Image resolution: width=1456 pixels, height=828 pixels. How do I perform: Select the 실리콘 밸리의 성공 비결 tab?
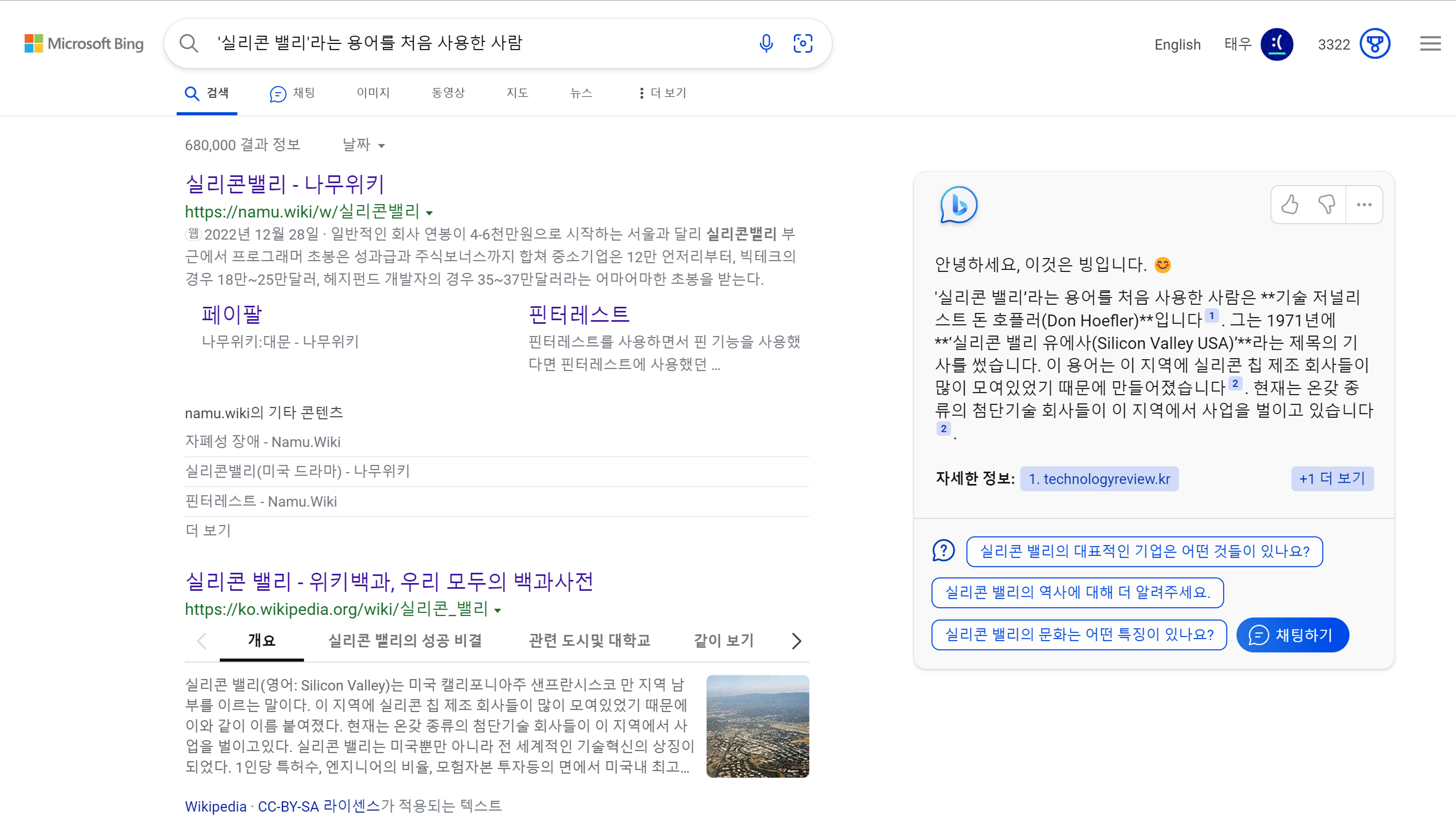point(405,640)
